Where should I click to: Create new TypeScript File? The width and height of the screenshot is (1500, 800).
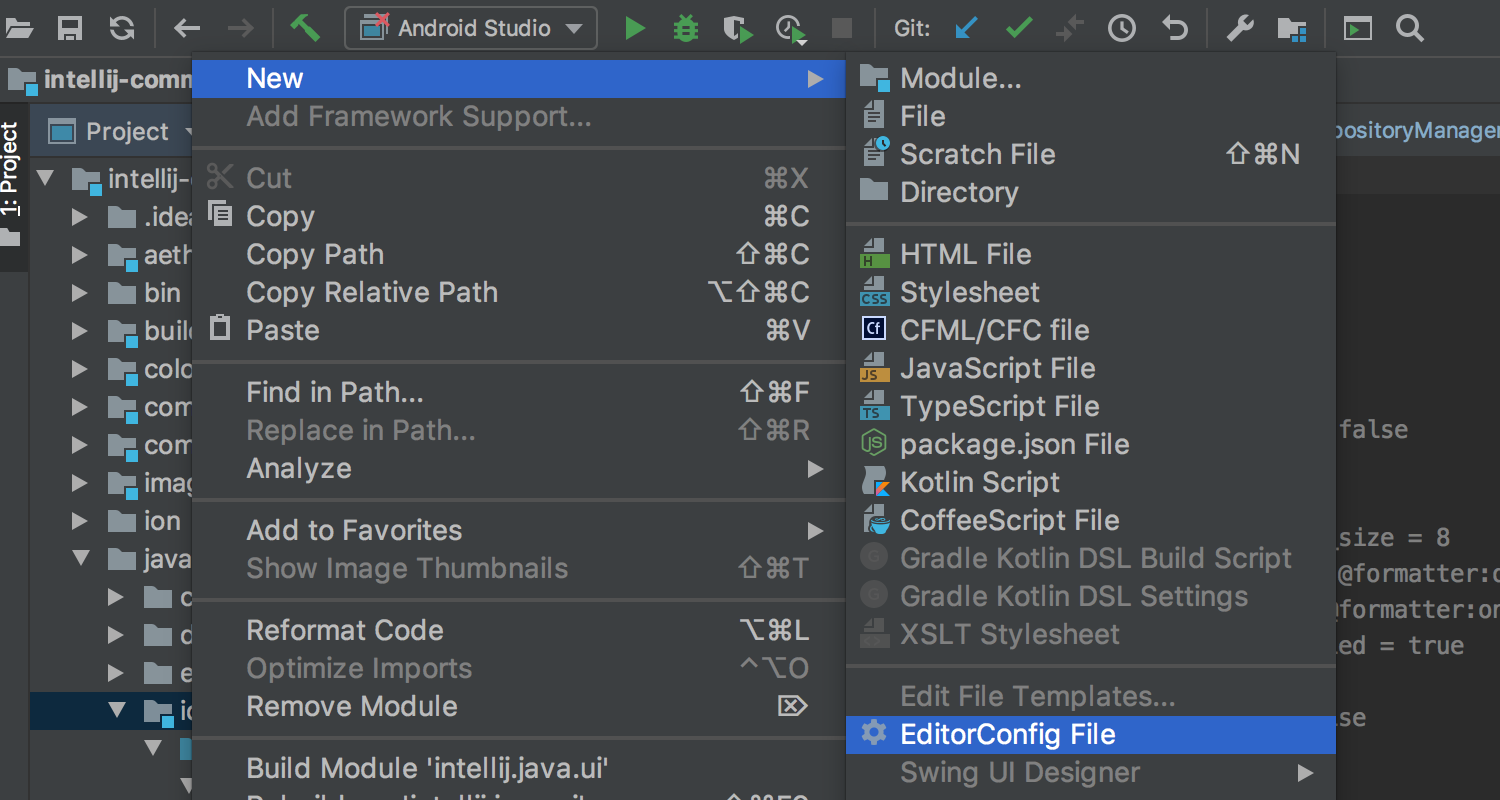tap(1091, 406)
